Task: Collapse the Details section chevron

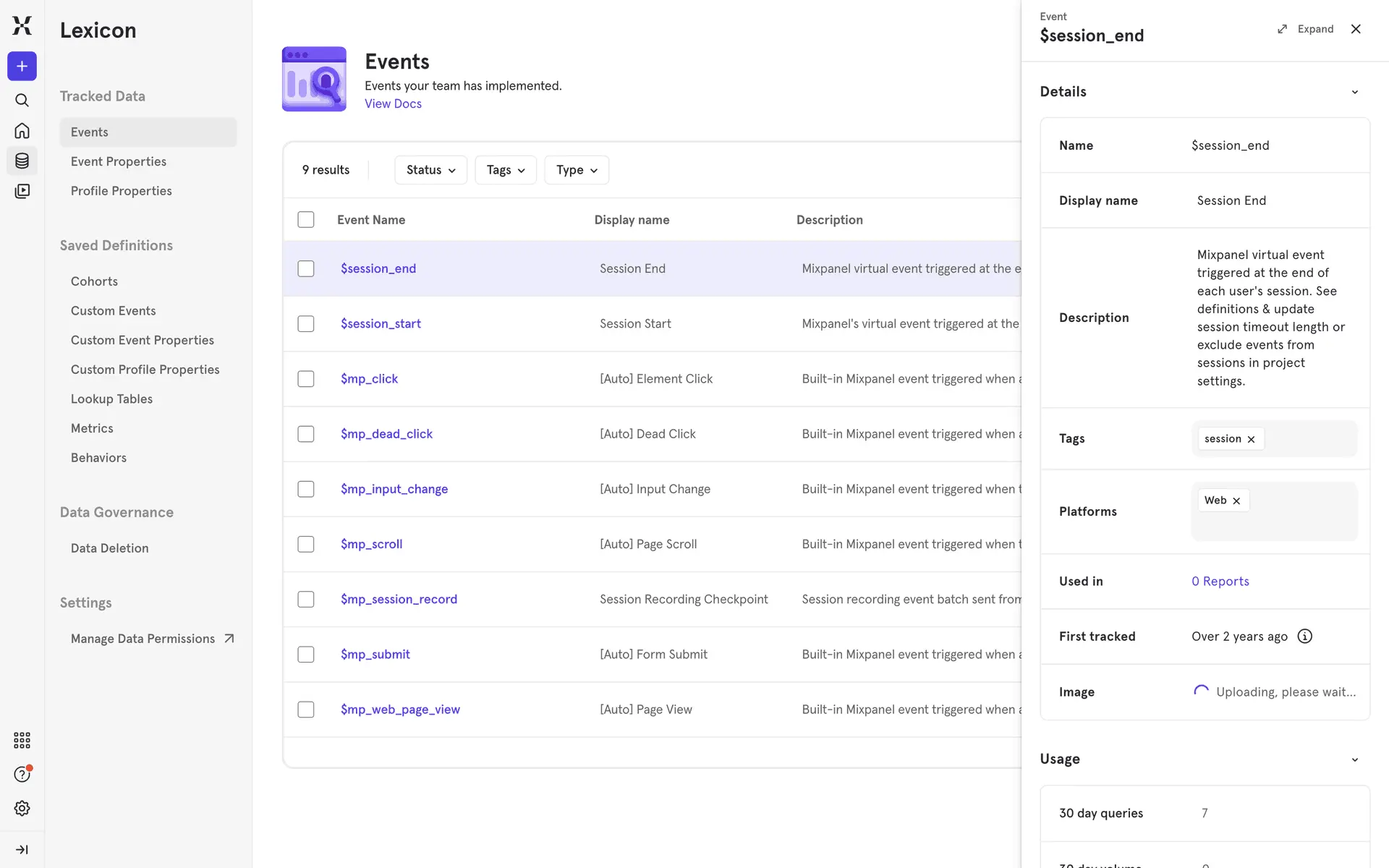Action: point(1354,92)
